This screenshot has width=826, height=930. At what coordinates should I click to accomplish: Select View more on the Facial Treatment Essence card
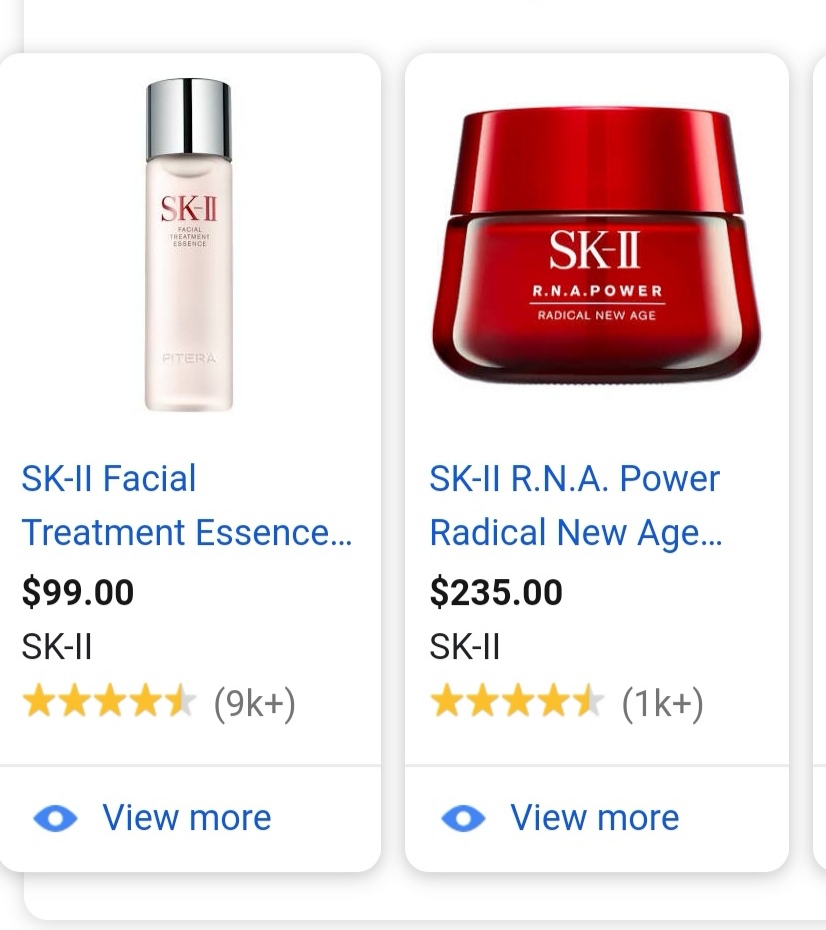187,818
